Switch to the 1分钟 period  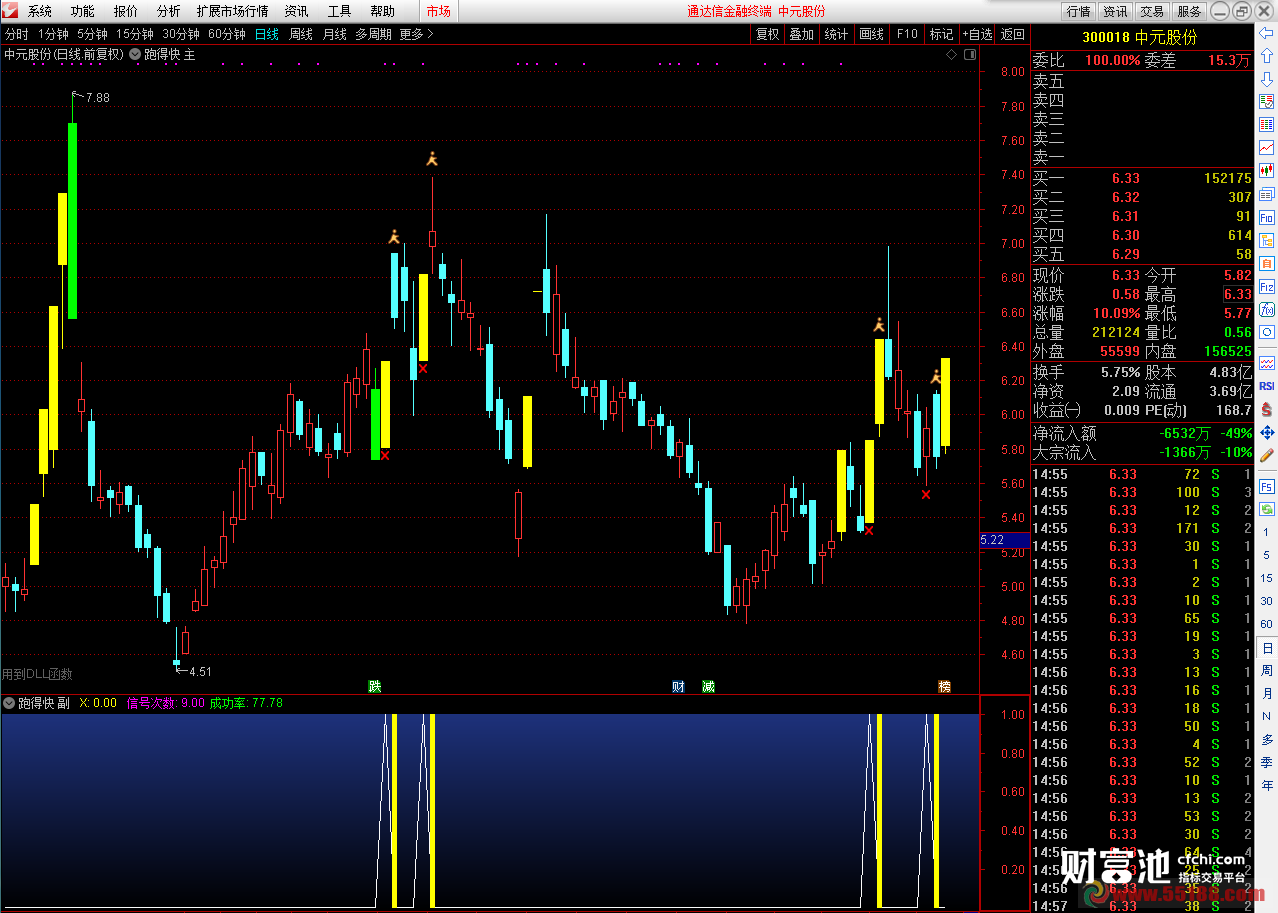point(53,34)
